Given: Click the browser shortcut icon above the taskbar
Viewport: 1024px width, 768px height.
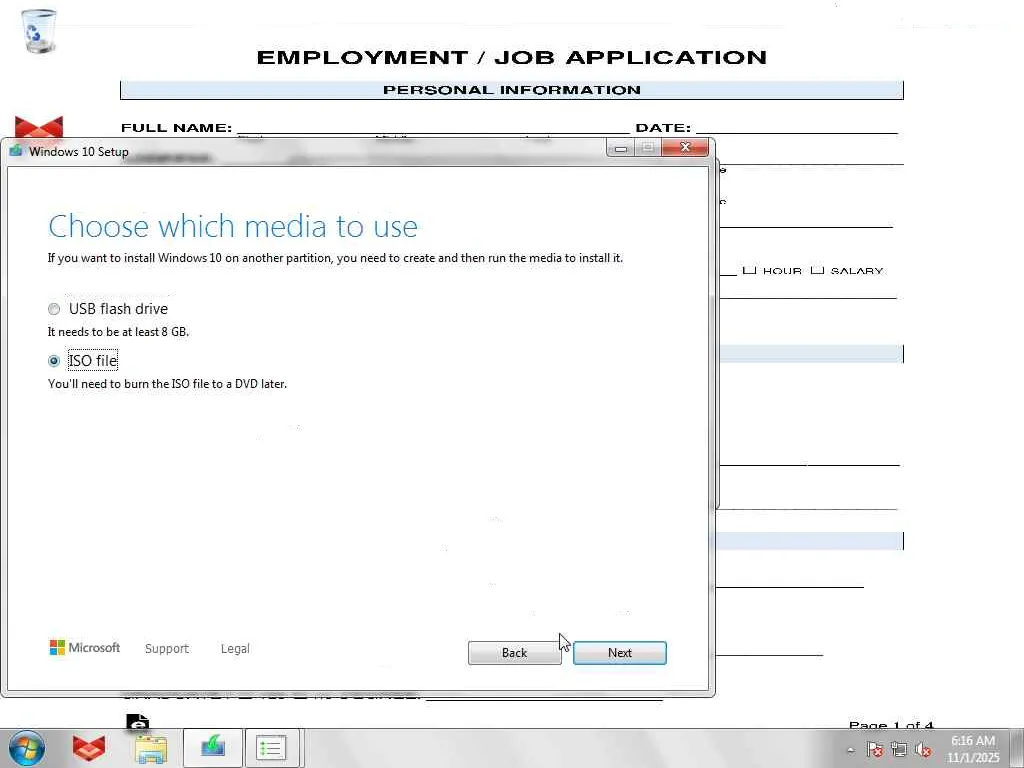Looking at the screenshot, I should pyautogui.click(x=137, y=722).
